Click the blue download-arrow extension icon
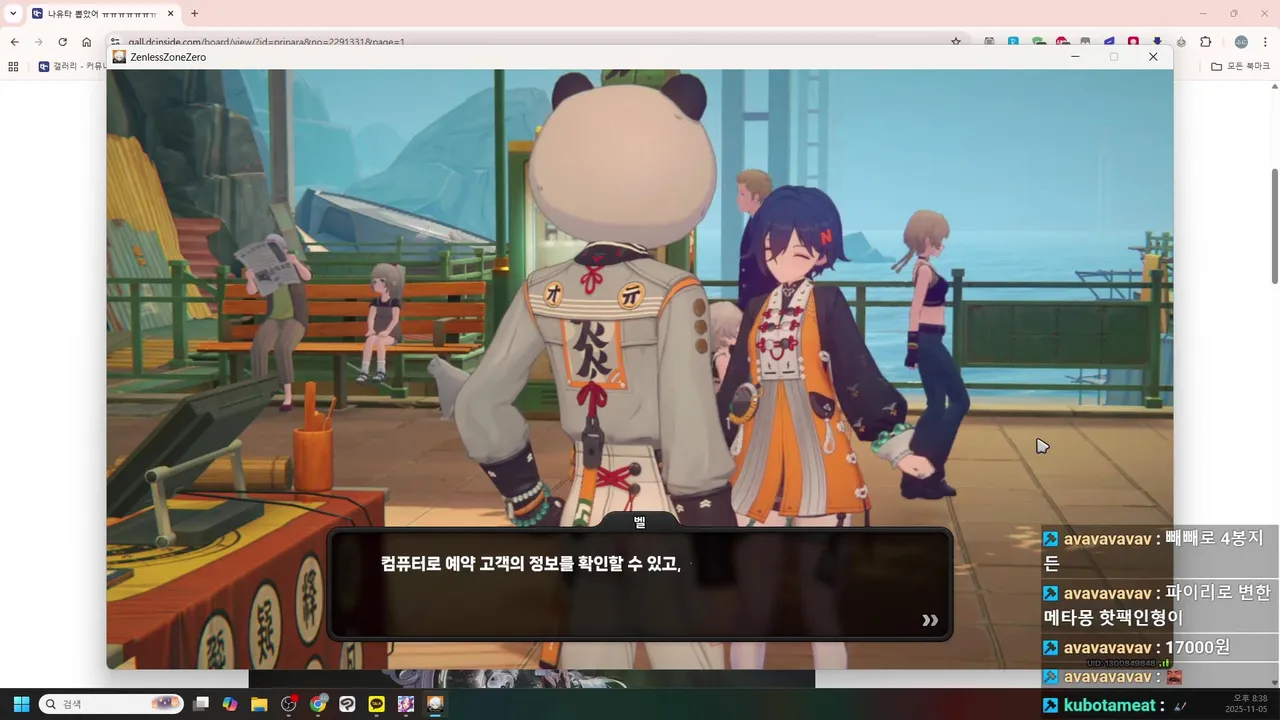The height and width of the screenshot is (720, 1280). tap(1157, 42)
